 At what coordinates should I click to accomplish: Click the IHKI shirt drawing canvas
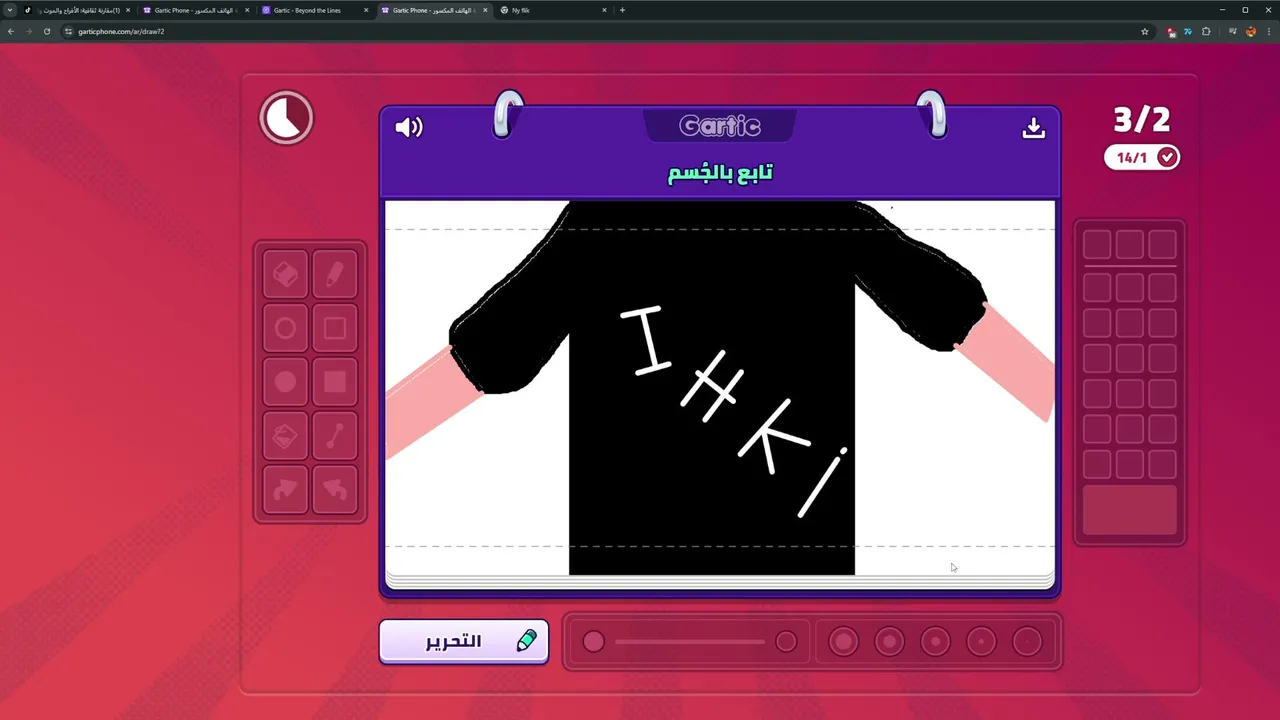pos(720,388)
